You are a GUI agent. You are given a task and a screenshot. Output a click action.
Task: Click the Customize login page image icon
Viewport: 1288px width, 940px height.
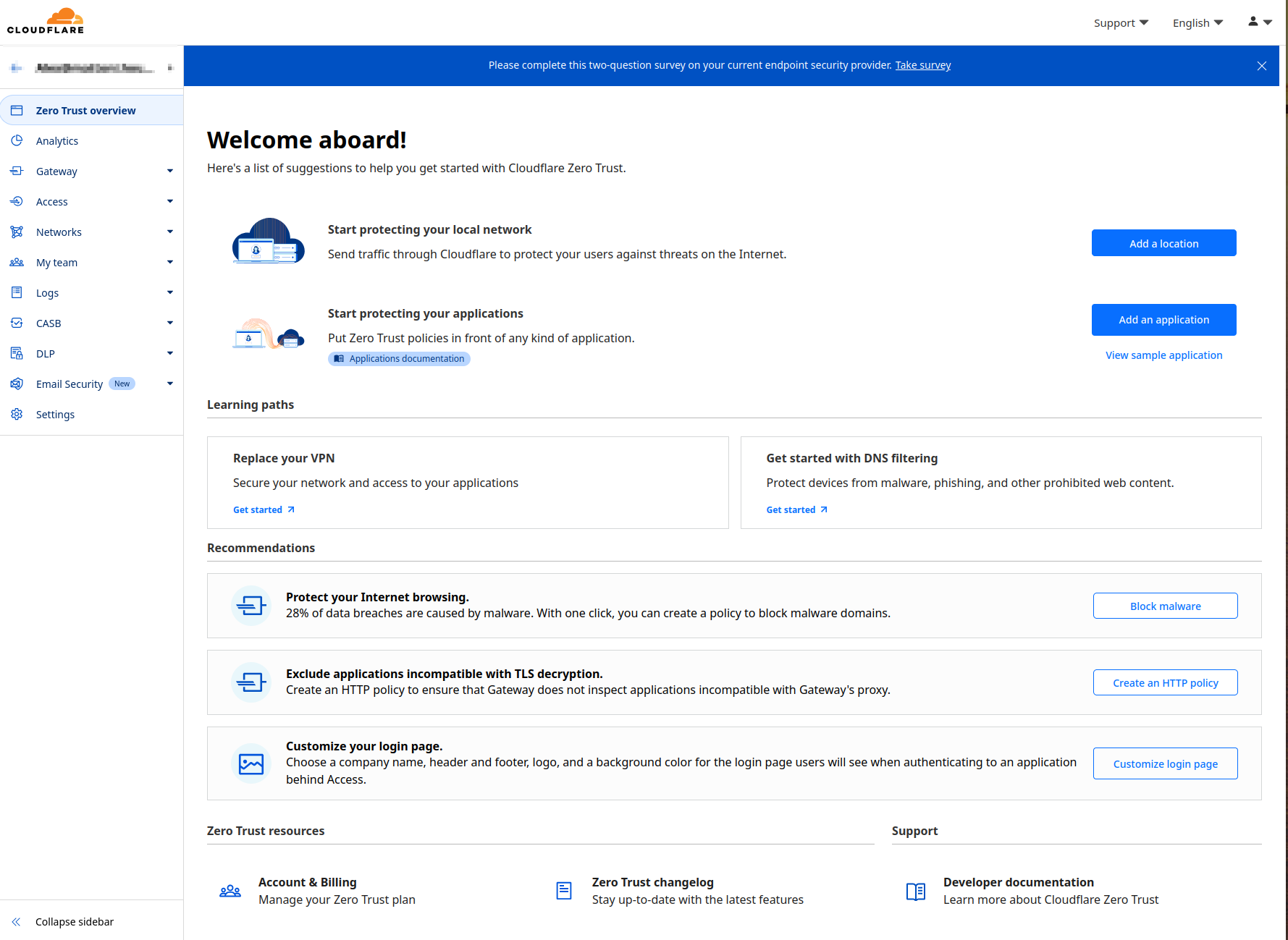(x=251, y=763)
